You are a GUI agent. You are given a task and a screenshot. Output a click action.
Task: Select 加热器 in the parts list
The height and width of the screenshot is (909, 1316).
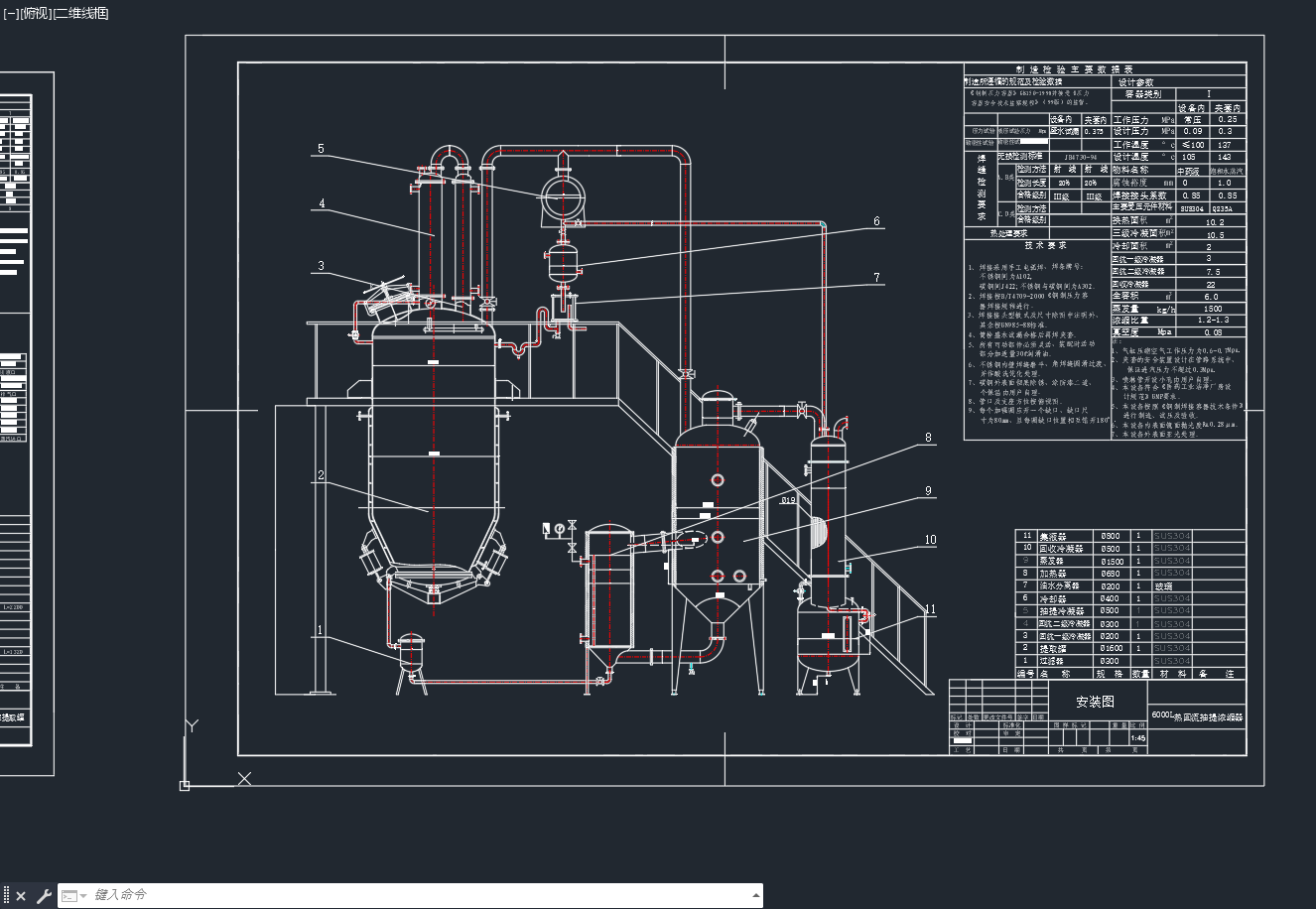[1052, 574]
